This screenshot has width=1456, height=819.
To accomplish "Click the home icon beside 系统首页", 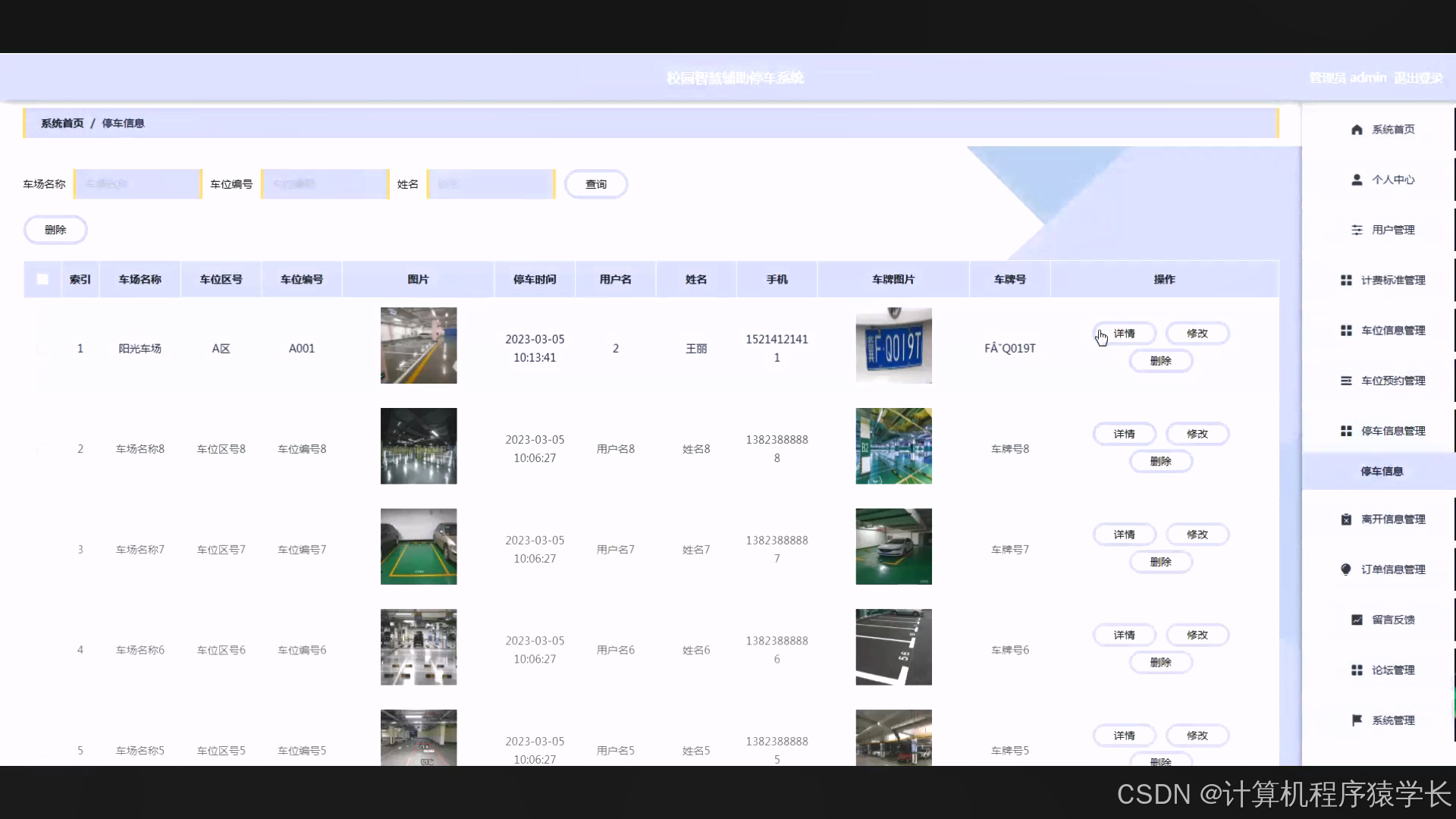I will (1357, 130).
